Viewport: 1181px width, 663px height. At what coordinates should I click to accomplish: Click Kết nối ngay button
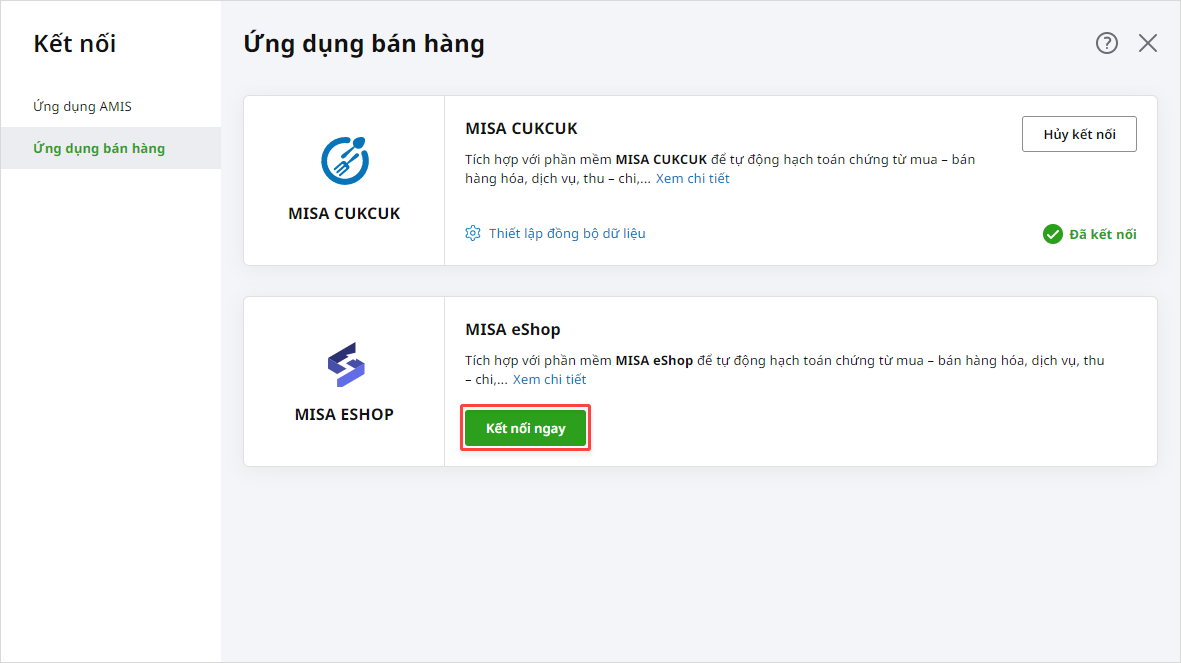tap(525, 428)
